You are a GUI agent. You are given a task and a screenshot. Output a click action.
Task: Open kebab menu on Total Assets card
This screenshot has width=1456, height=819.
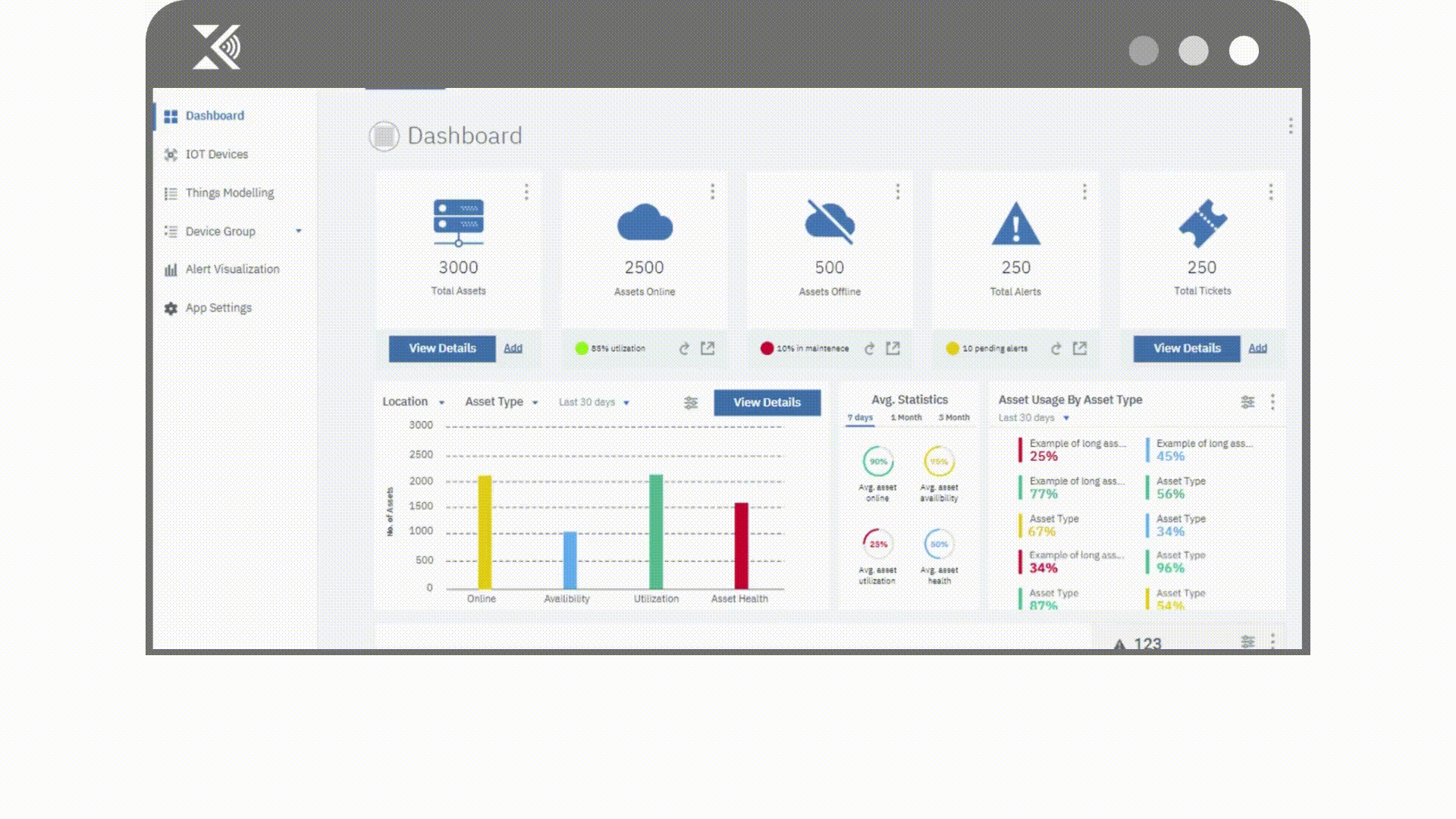tap(526, 193)
